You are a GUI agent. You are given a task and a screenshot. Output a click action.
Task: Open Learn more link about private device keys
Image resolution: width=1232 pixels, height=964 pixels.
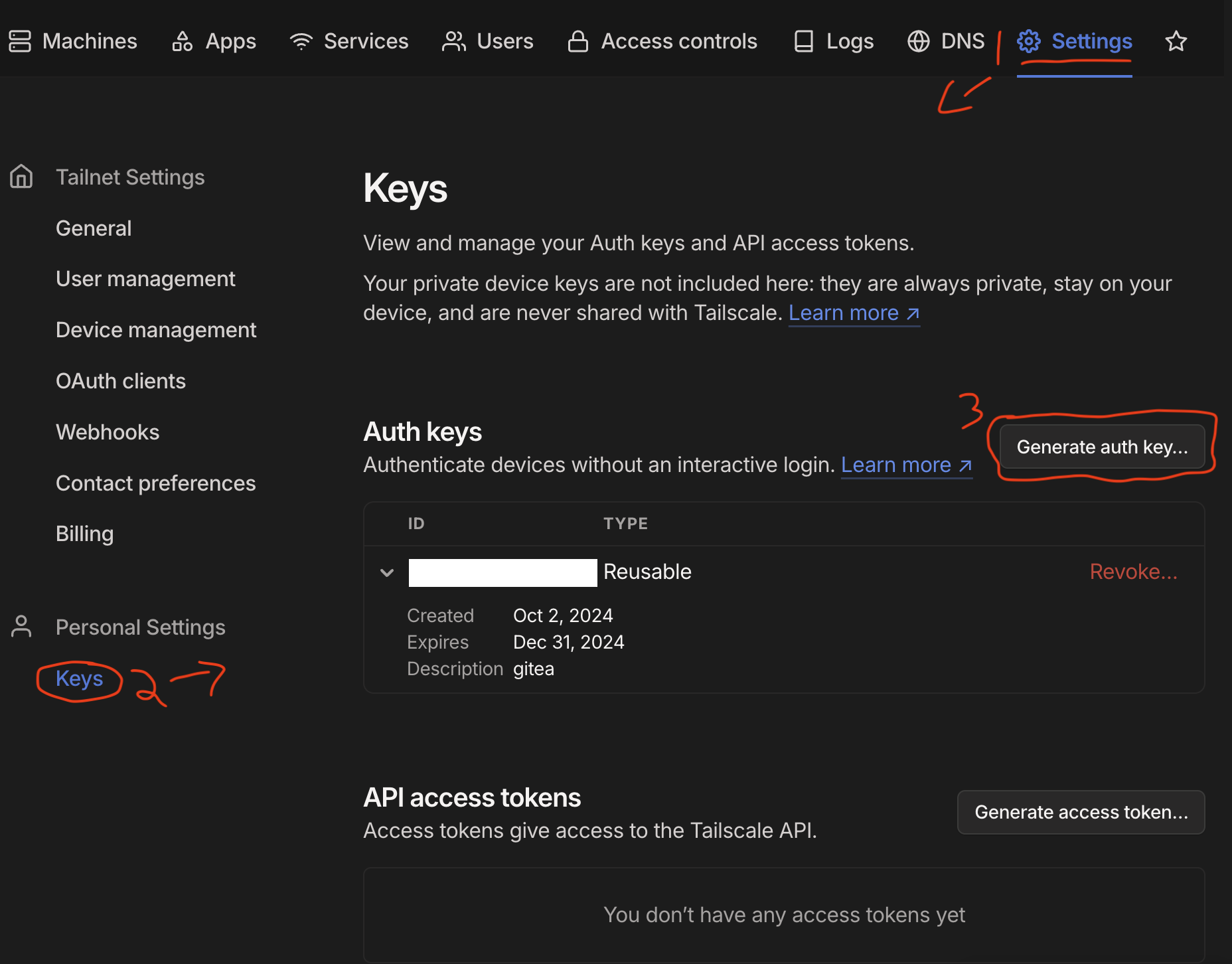[x=854, y=313]
